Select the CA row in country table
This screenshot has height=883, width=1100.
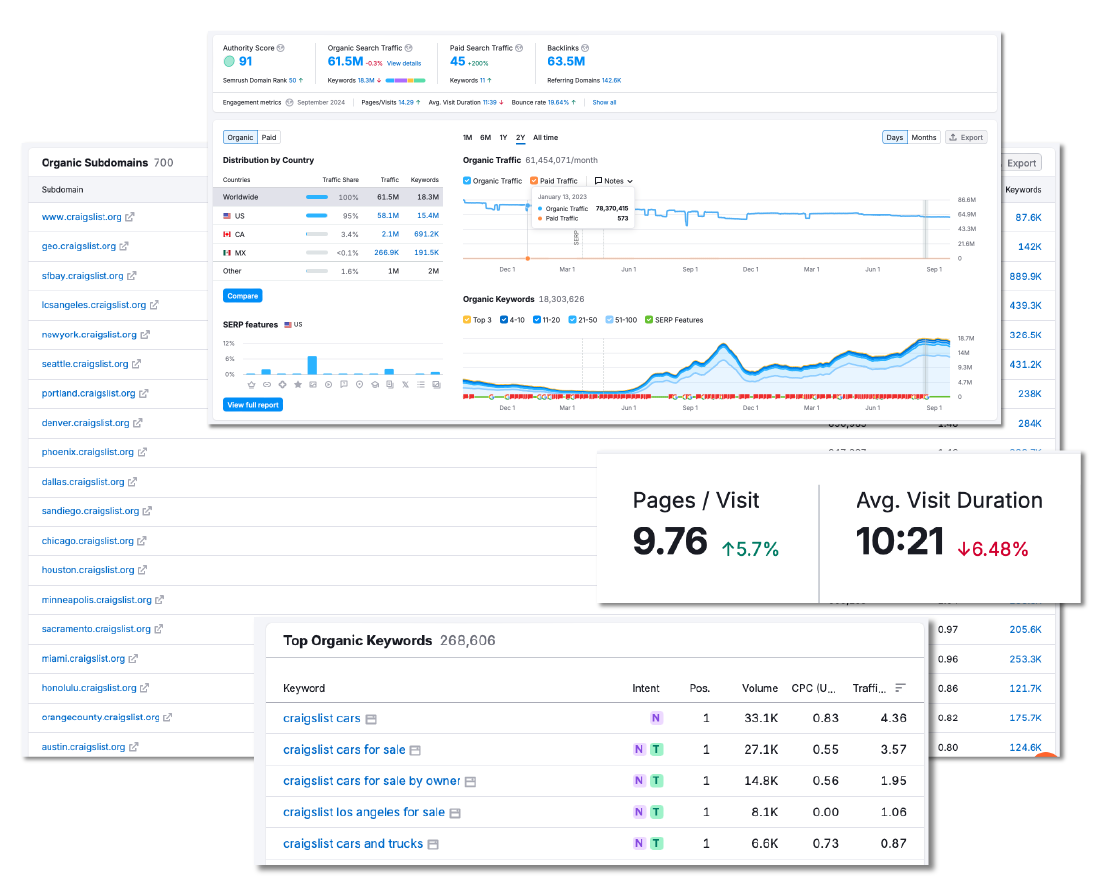click(x=328, y=234)
